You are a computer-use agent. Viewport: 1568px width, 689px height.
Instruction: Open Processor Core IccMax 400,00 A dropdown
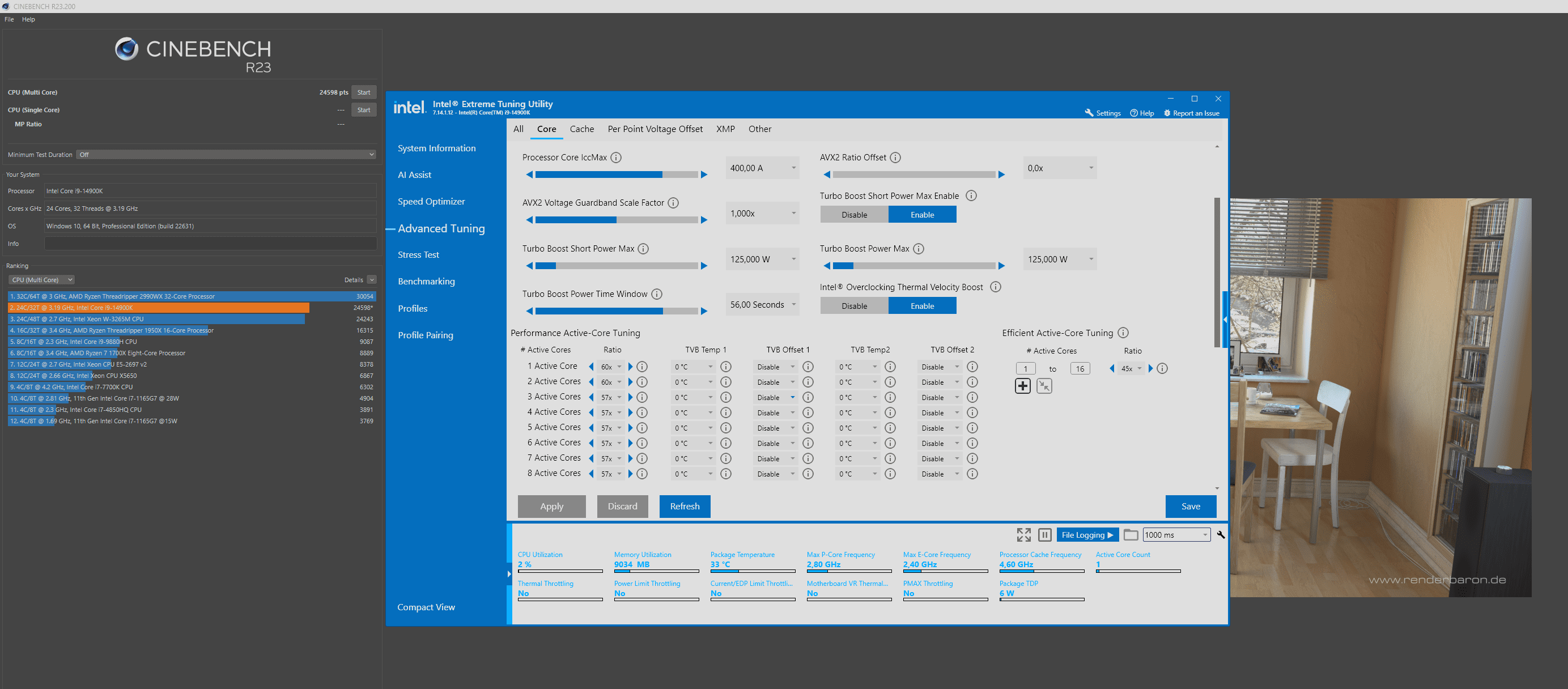point(763,168)
